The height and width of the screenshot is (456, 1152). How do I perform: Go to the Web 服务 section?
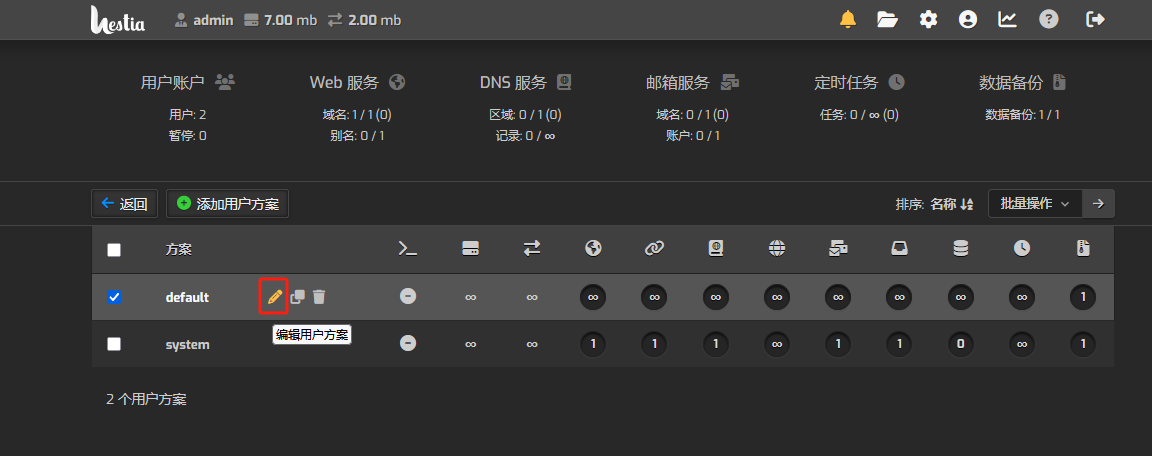pyautogui.click(x=357, y=82)
